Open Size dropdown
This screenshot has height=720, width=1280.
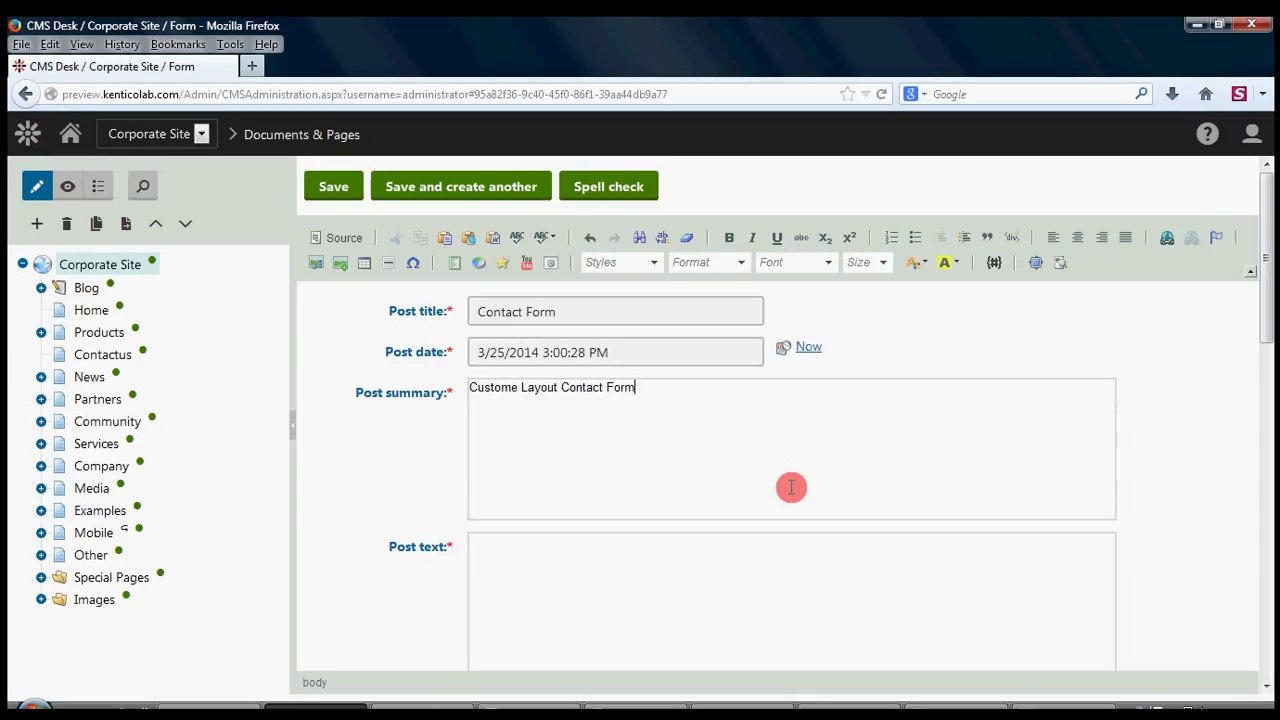(x=866, y=263)
